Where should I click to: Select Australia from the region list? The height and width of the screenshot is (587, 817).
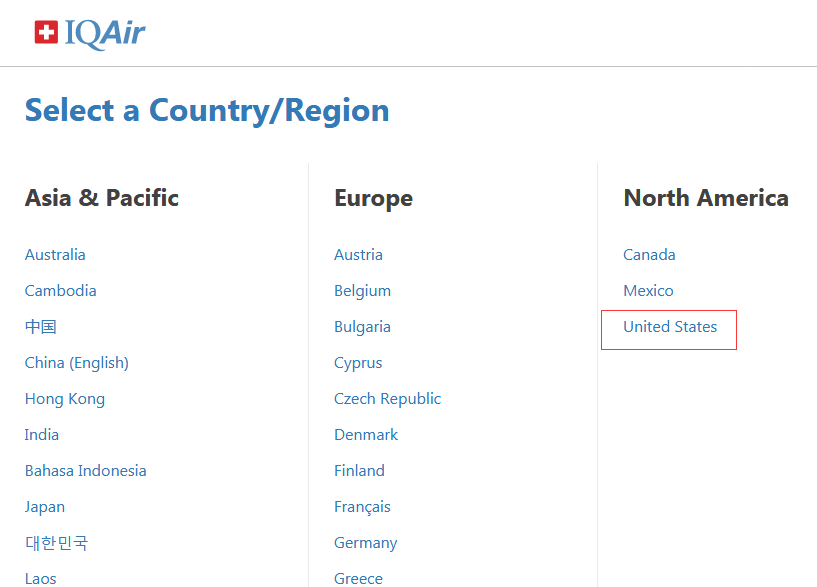[x=55, y=255]
